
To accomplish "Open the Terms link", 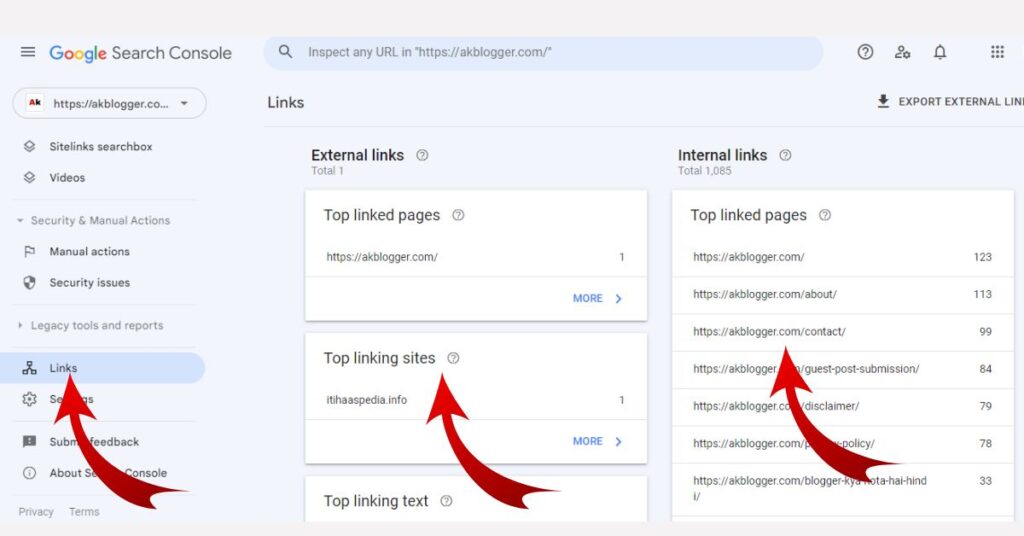I will pos(84,512).
